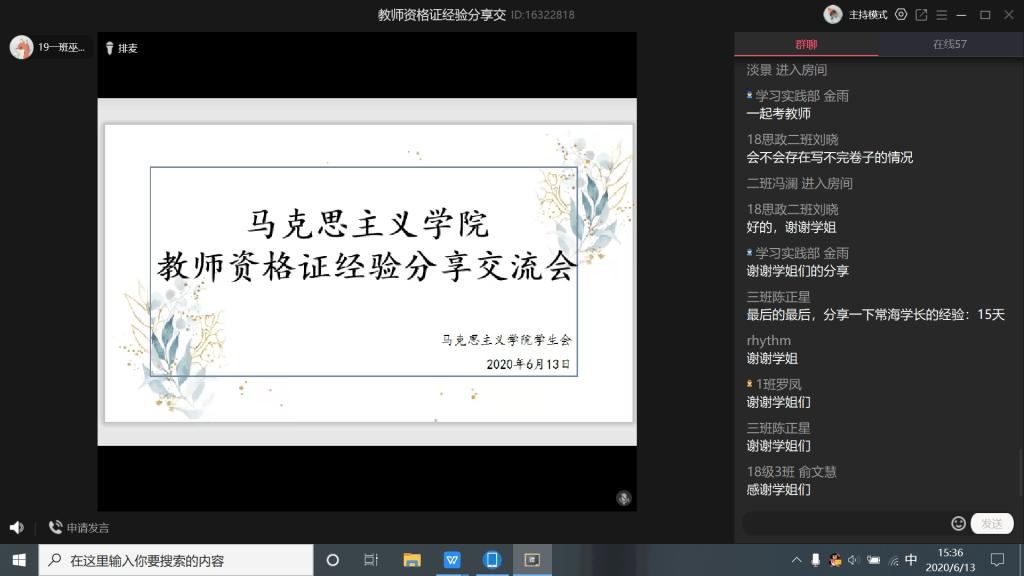This screenshot has width=1024, height=576.
Task: Click the pop-out window icon
Action: [921, 15]
